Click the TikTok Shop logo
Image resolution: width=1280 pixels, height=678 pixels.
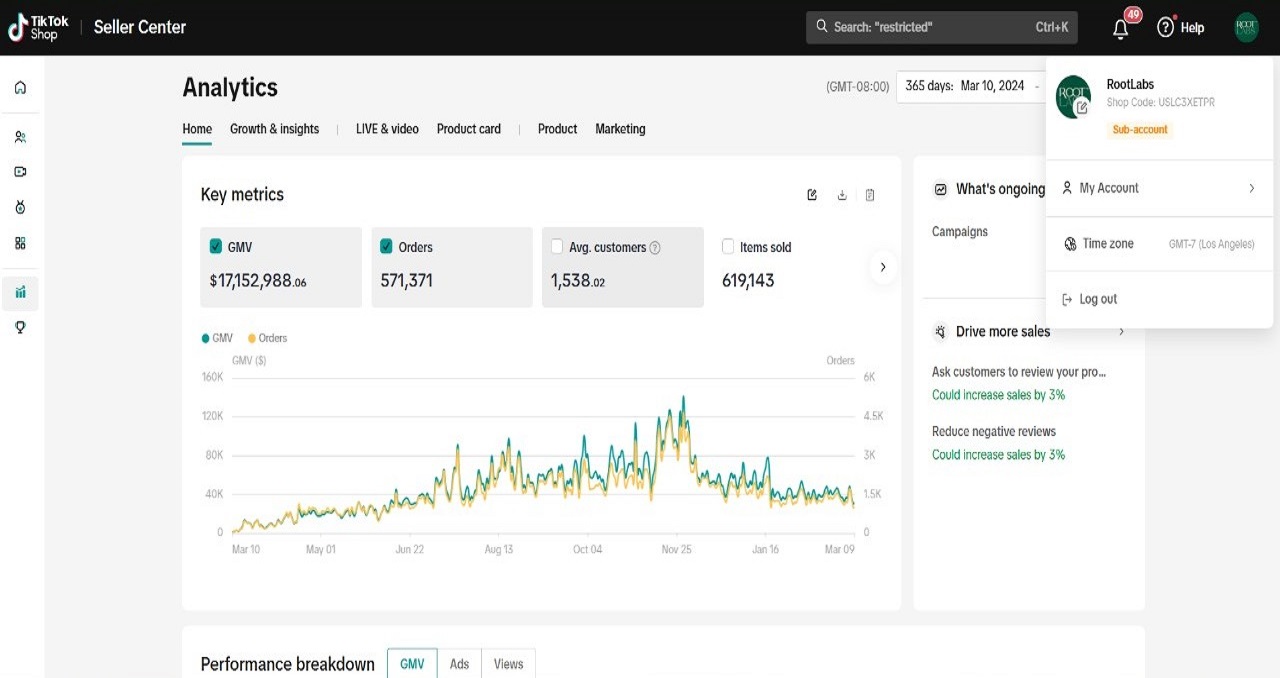click(x=40, y=28)
